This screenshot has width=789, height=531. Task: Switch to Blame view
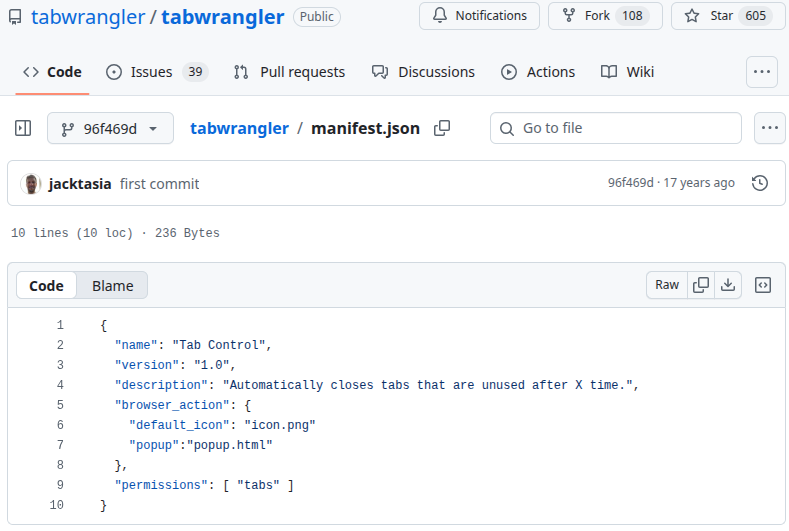pos(113,285)
